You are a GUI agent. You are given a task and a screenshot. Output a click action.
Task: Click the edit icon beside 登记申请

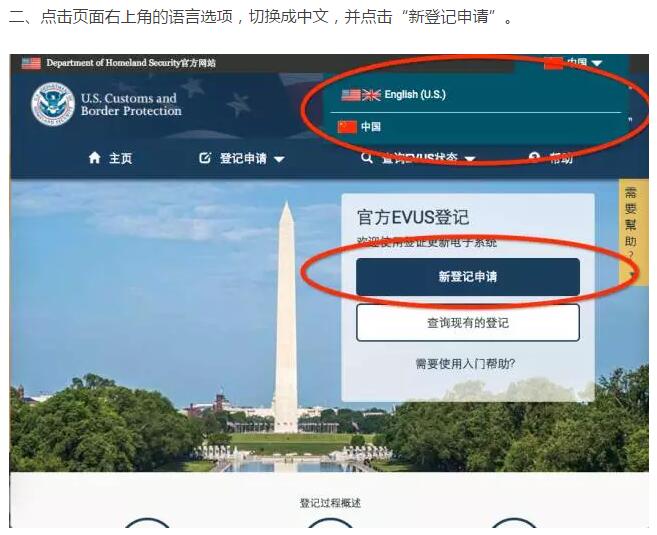coord(204,158)
